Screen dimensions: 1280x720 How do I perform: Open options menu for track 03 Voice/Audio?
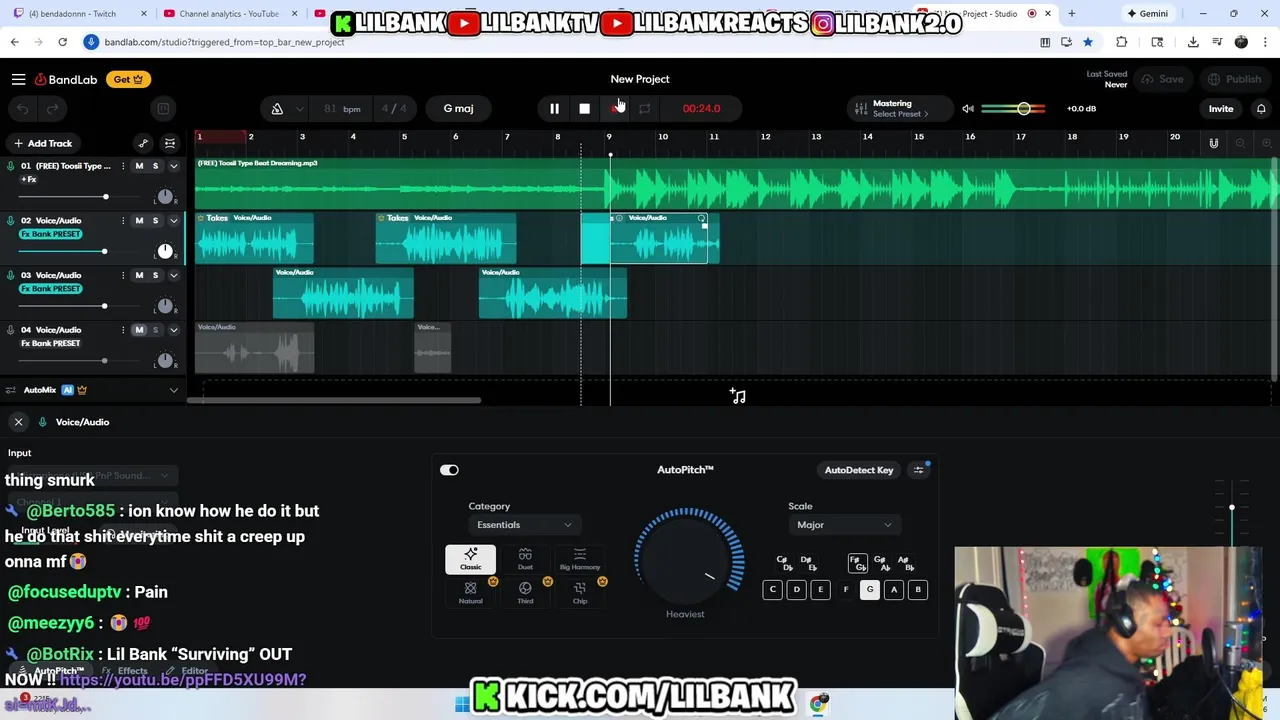point(123,275)
